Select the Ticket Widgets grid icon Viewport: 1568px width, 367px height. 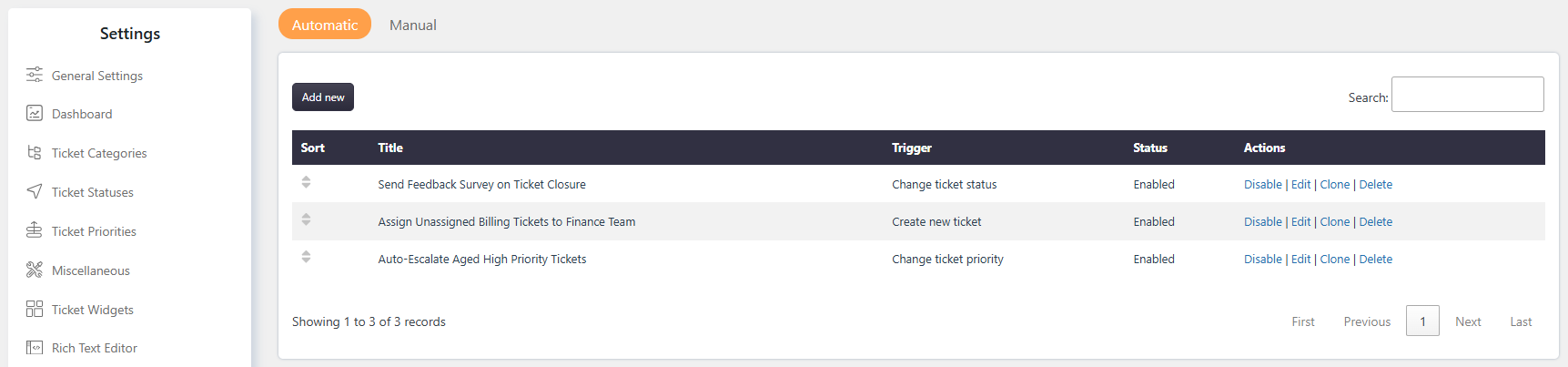[x=35, y=309]
